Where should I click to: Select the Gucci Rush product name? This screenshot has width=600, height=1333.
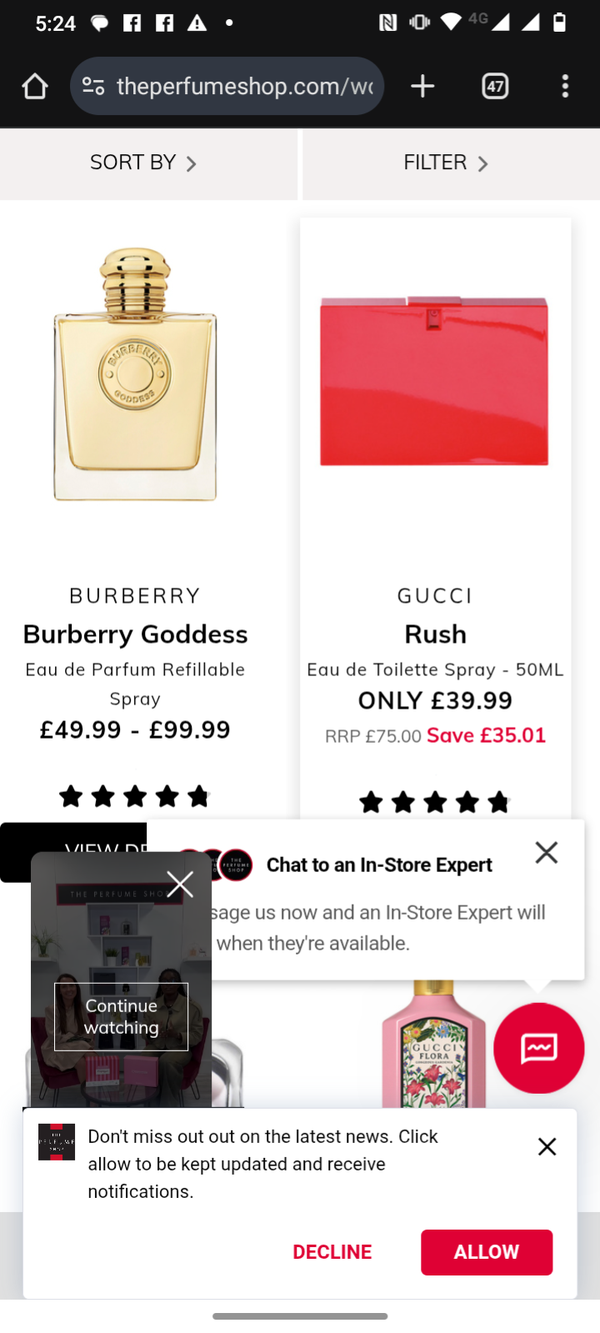pyautogui.click(x=435, y=634)
